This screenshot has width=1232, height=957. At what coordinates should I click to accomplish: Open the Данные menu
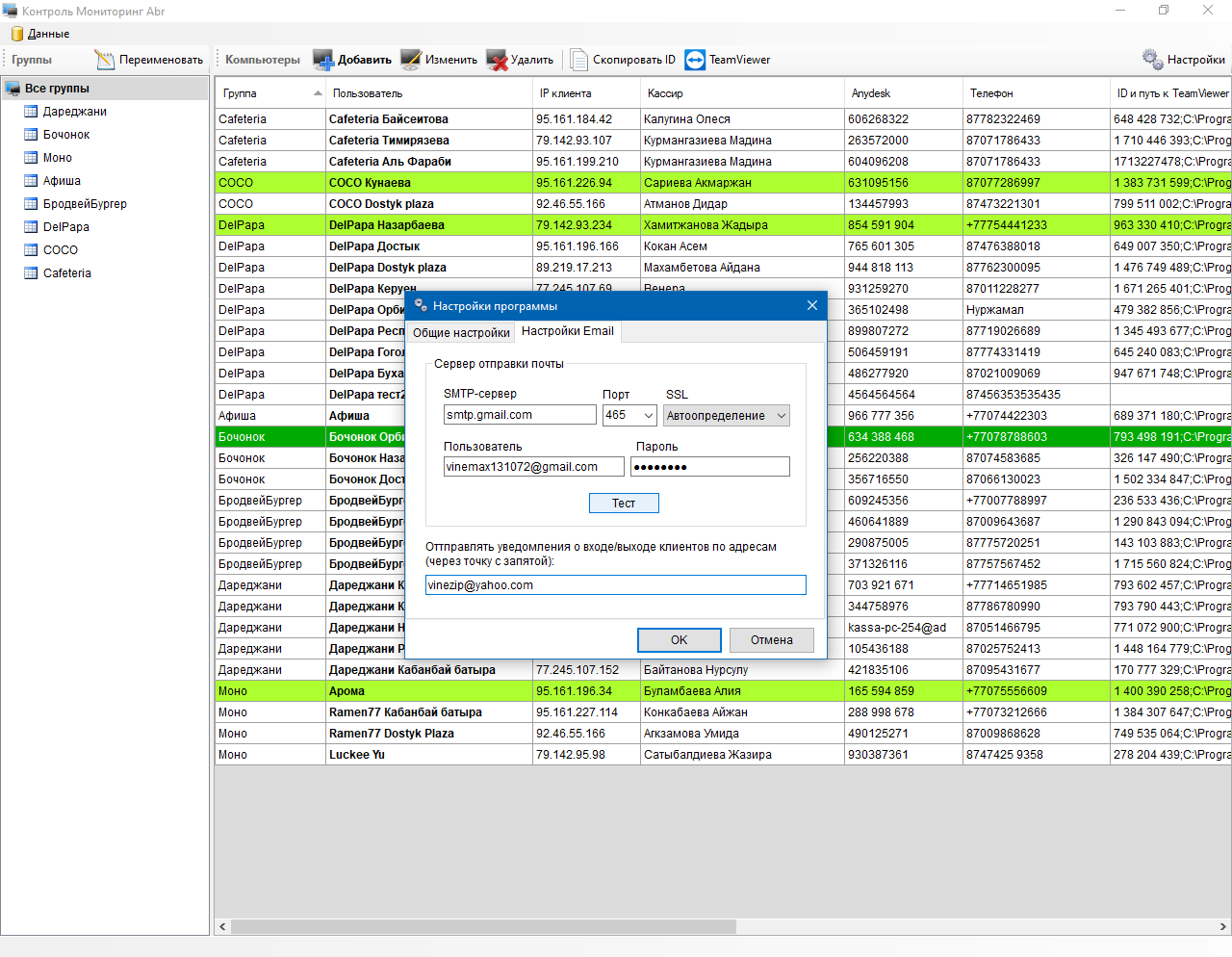(40, 34)
